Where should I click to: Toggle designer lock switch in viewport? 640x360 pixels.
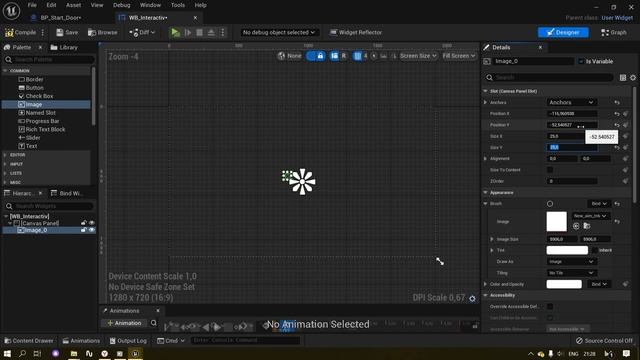[x=316, y=56]
